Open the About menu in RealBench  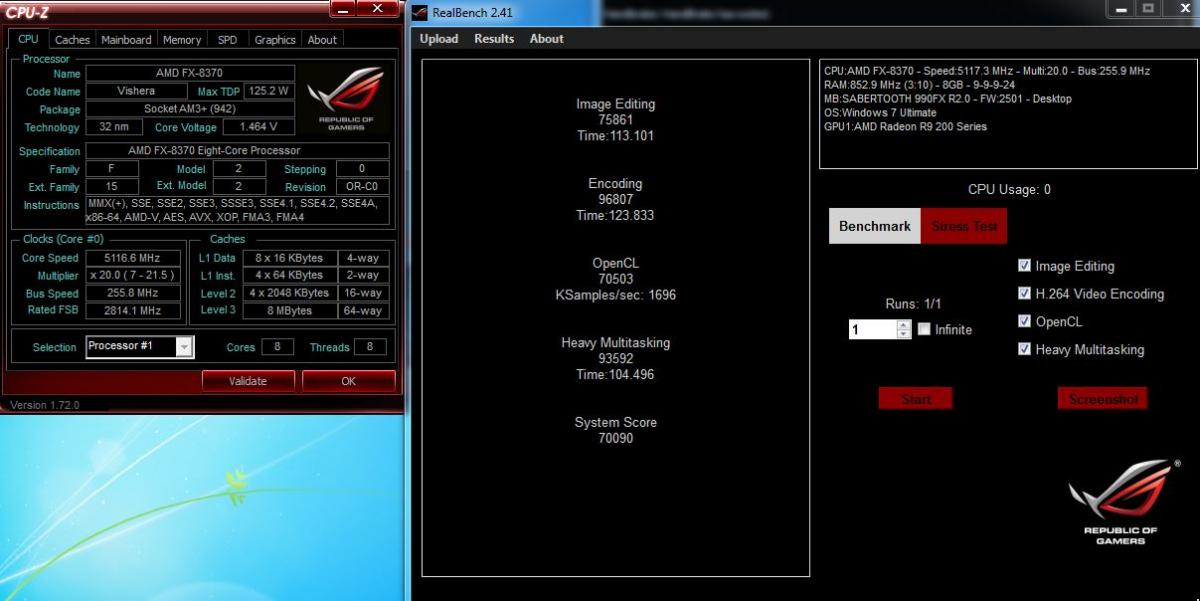[546, 39]
